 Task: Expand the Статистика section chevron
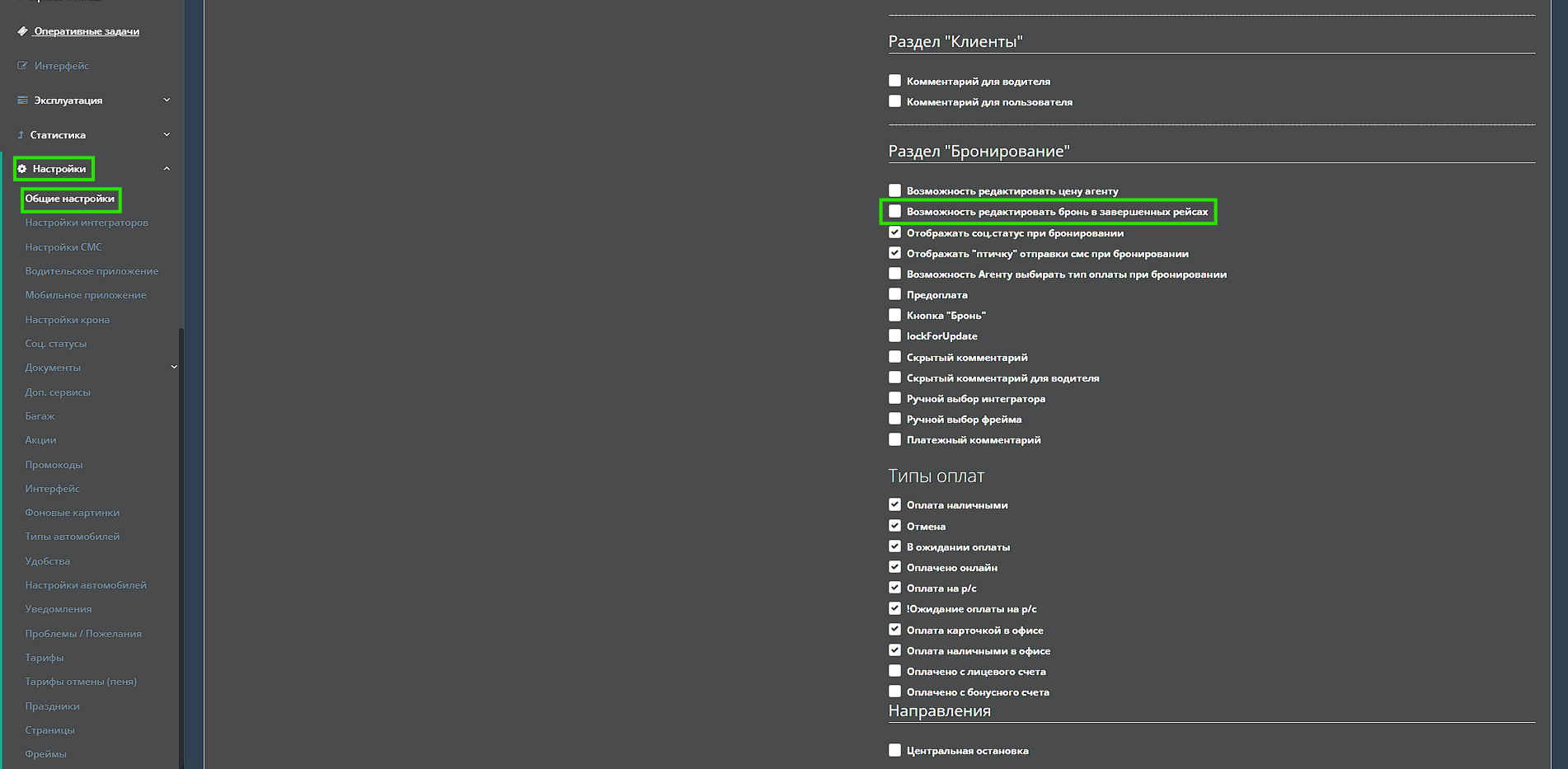point(167,135)
